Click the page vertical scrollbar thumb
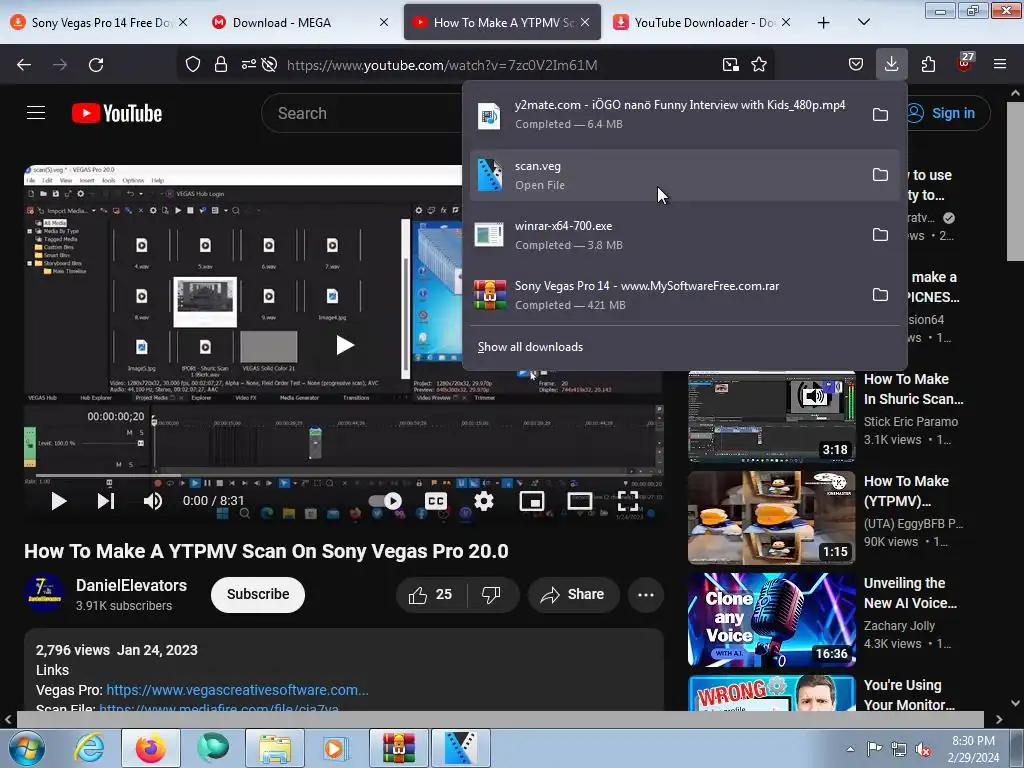 coord(1015,180)
